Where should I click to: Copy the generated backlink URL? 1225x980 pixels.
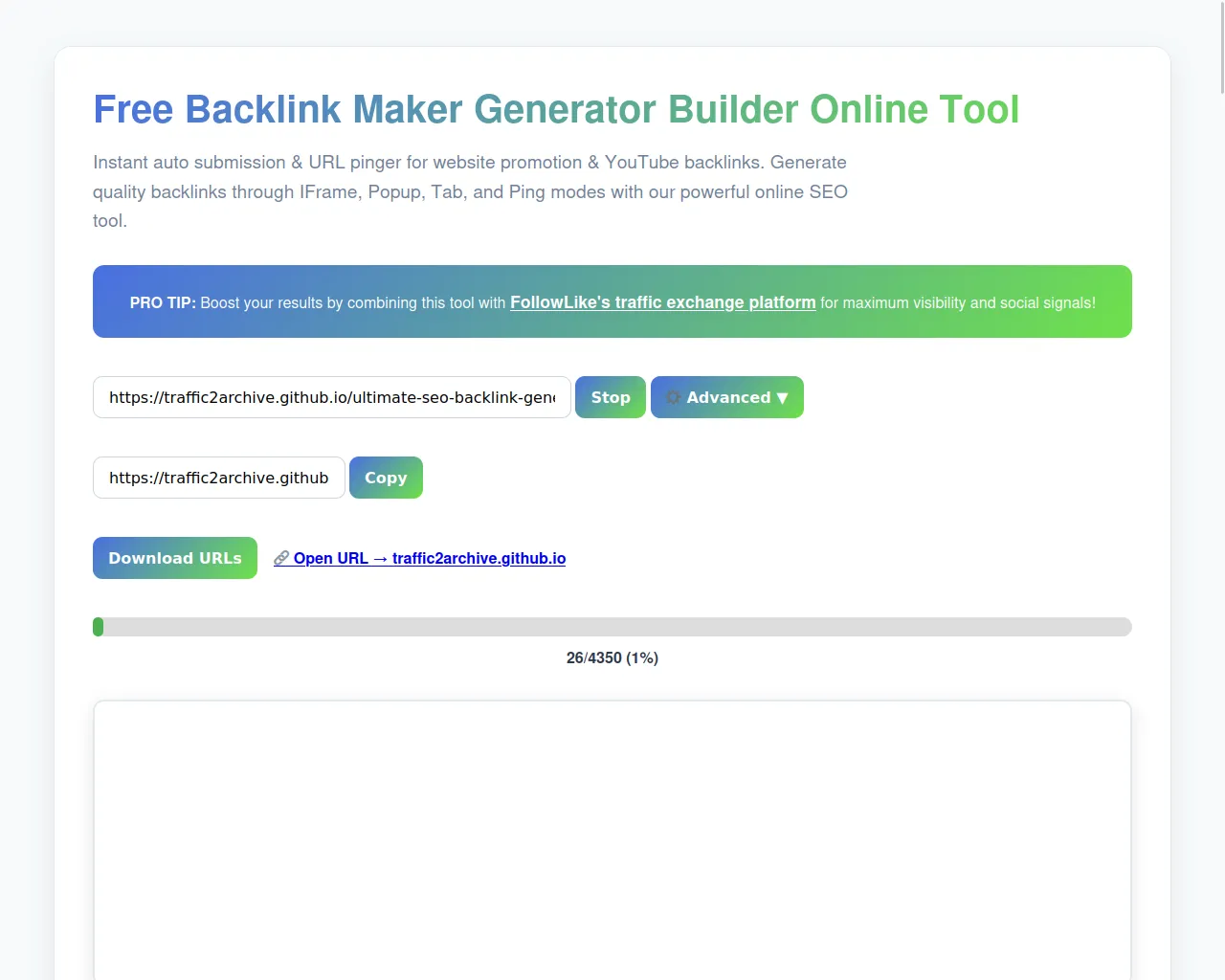coord(386,478)
